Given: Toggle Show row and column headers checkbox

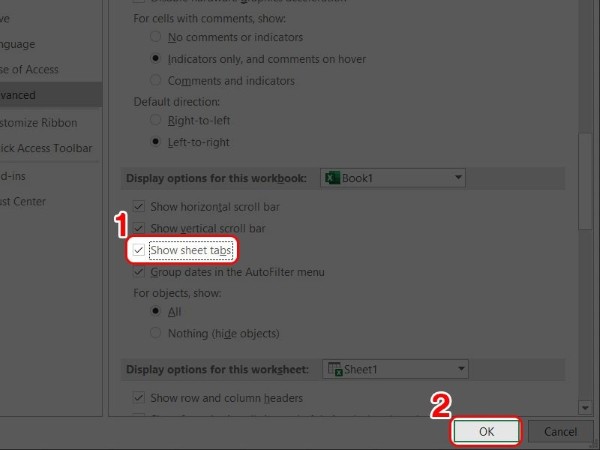Looking at the screenshot, I should click(x=139, y=398).
